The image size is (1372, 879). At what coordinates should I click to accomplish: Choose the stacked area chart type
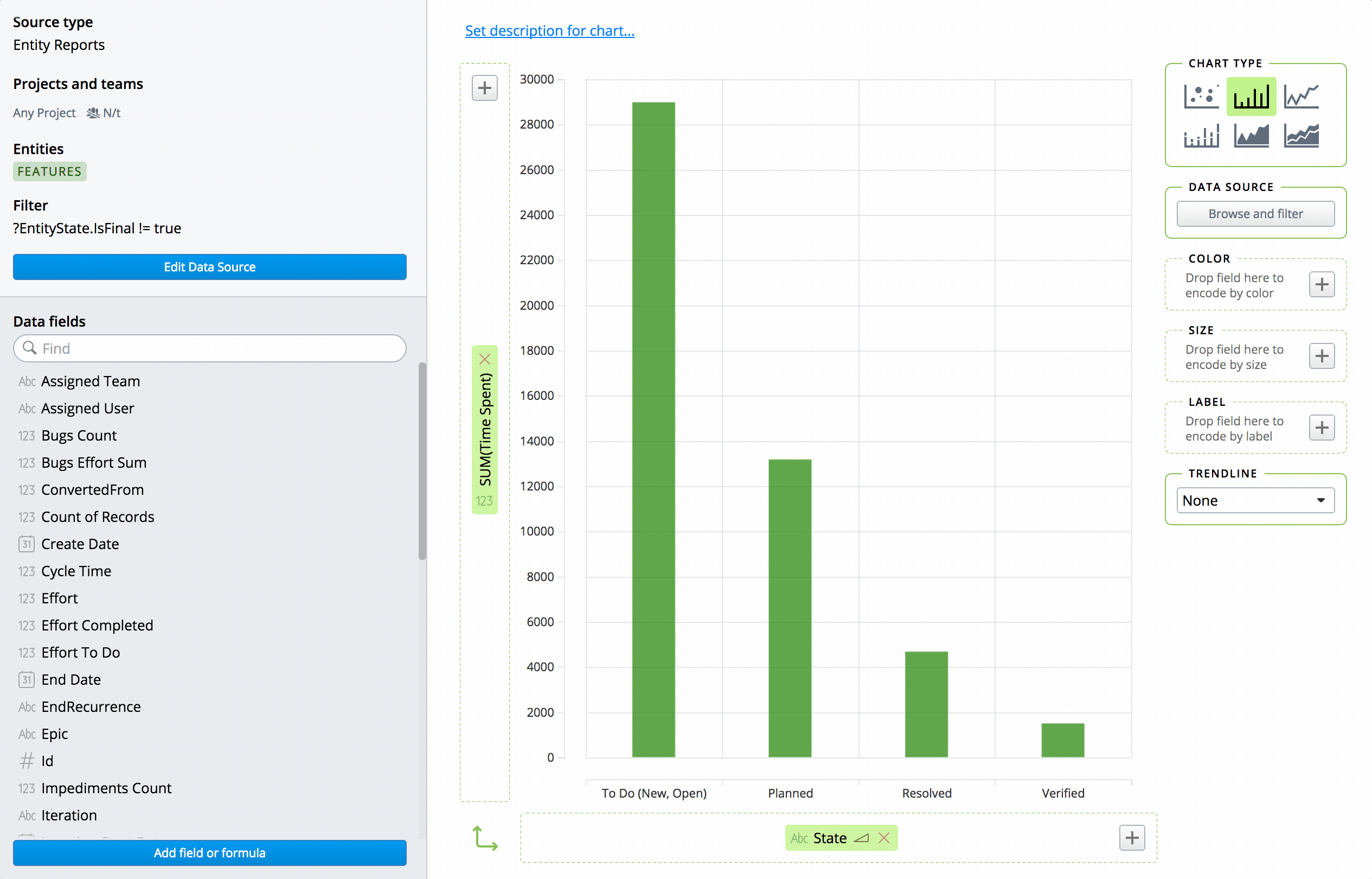pos(1301,136)
